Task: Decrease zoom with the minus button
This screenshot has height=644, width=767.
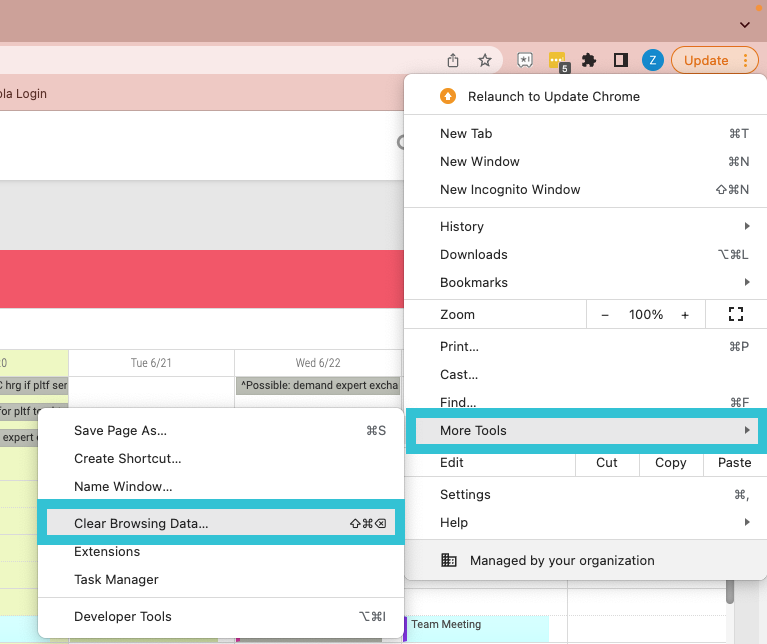Action: [x=605, y=314]
